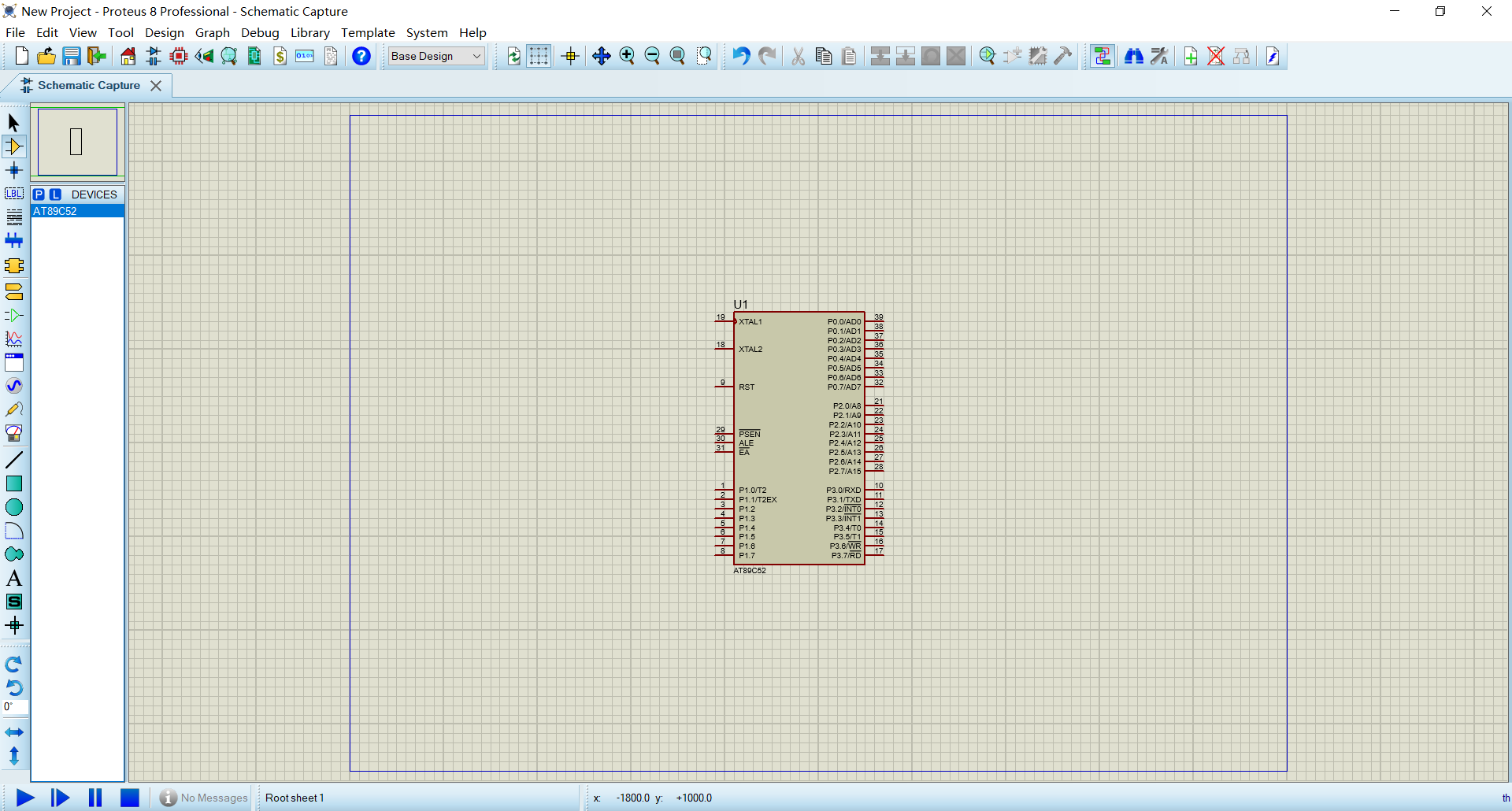Undo the last action

coord(741,56)
